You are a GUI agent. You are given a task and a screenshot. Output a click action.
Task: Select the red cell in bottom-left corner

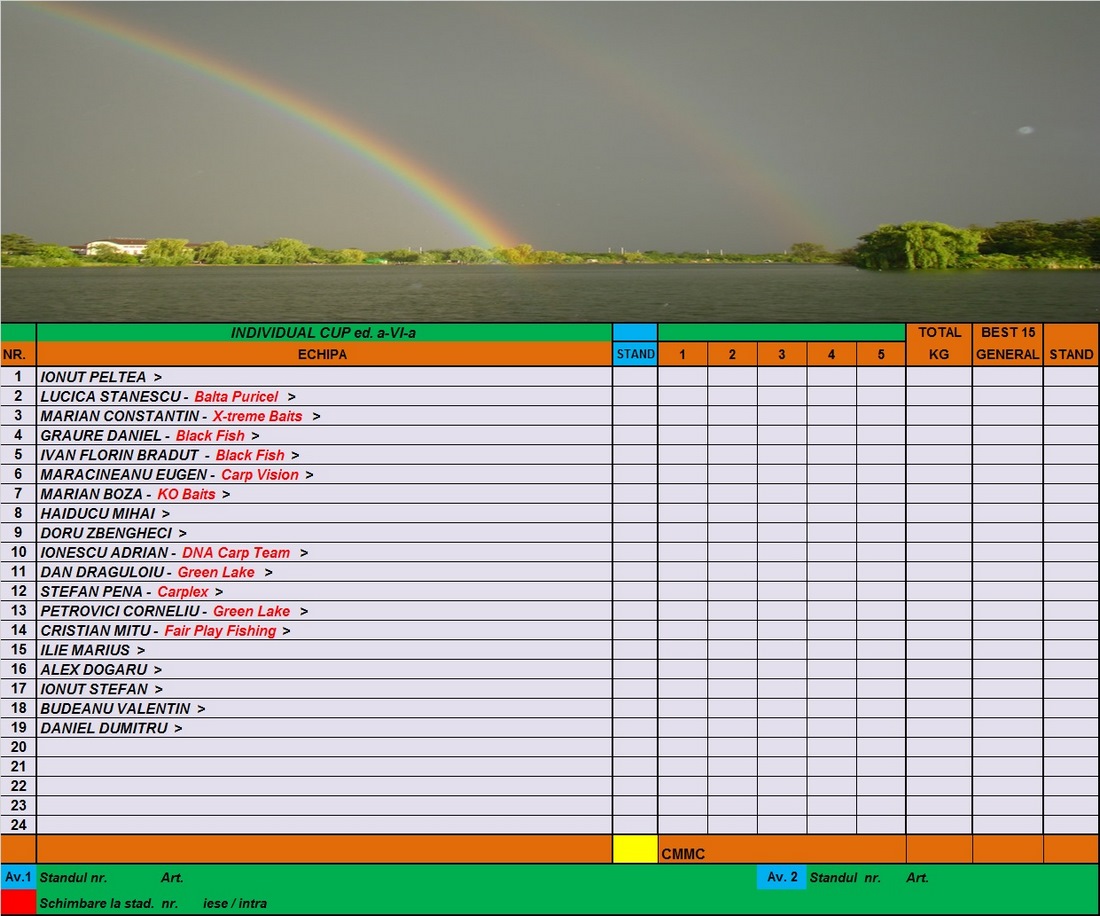18,902
